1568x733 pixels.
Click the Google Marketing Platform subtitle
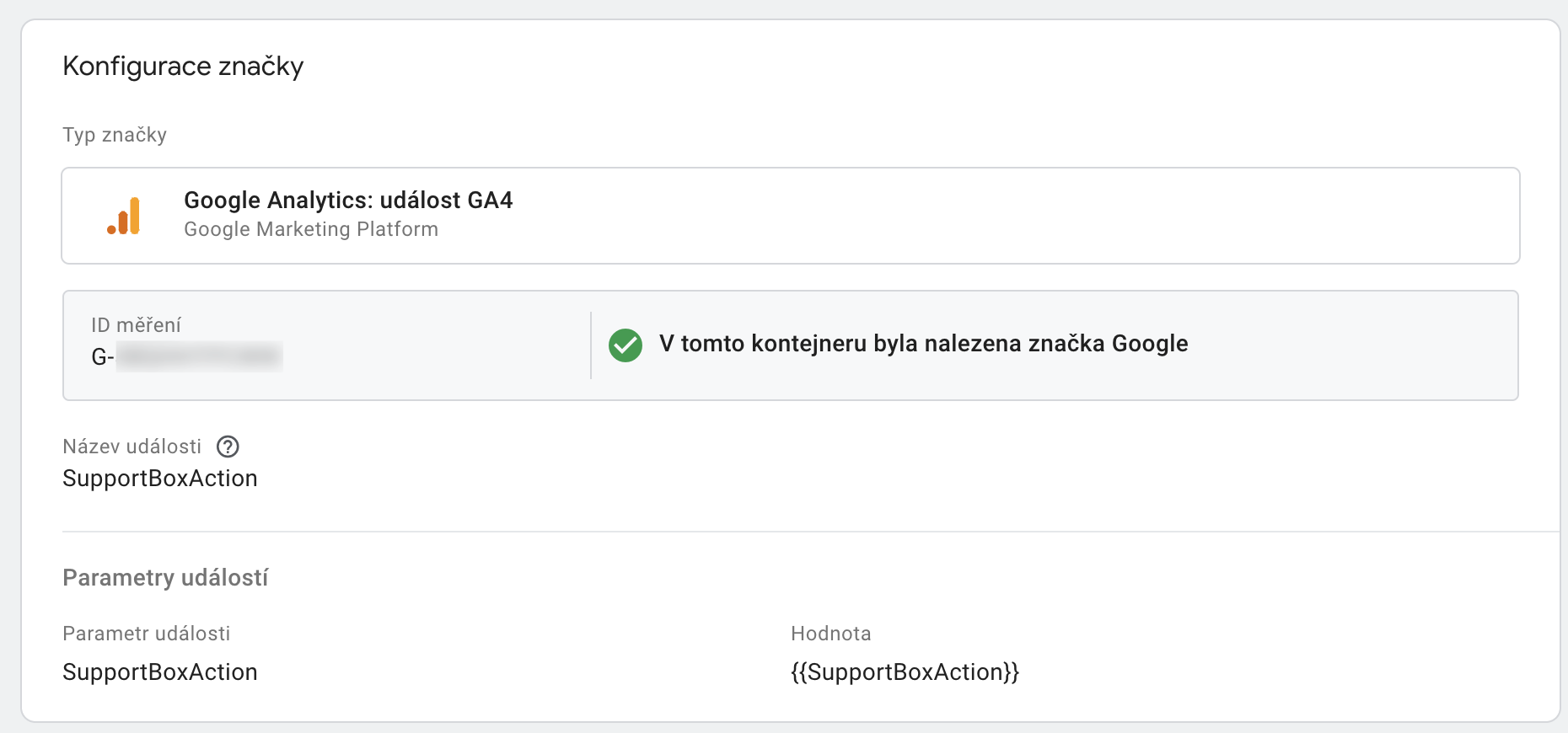point(311,229)
